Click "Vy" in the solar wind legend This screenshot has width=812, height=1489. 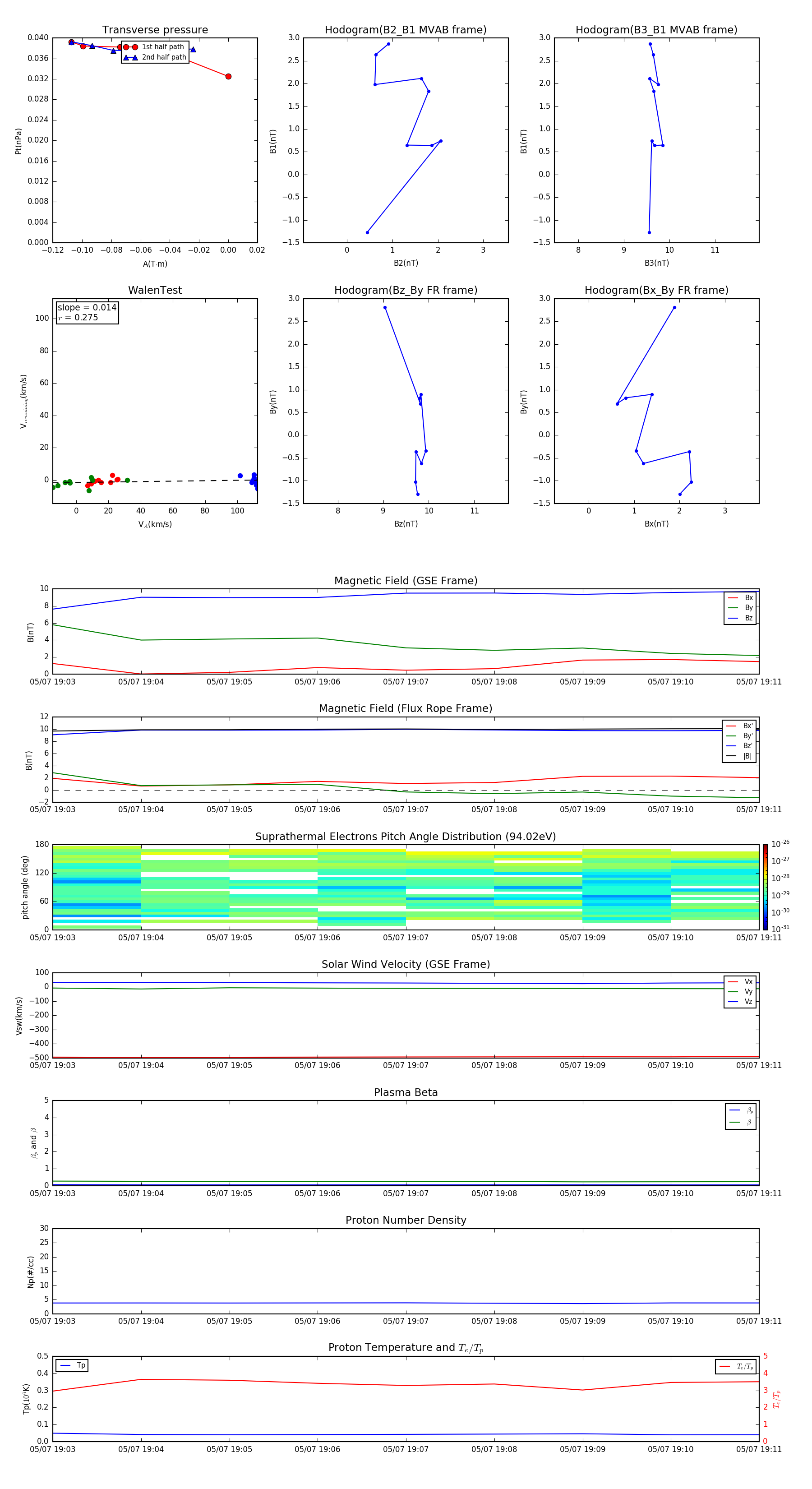(x=748, y=991)
